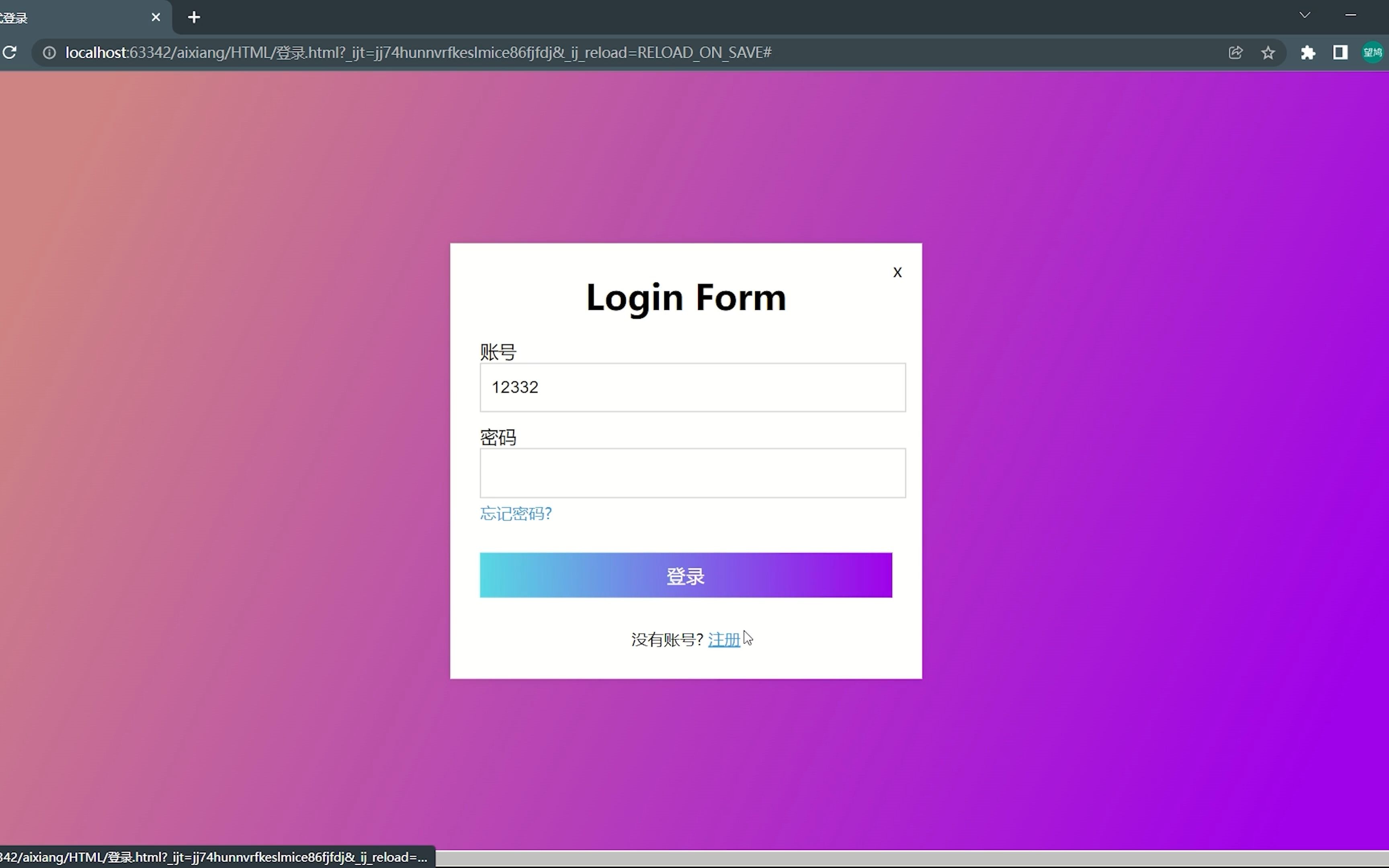Expand the tab search chevron
The width and height of the screenshot is (1389, 868).
pos(1305,15)
